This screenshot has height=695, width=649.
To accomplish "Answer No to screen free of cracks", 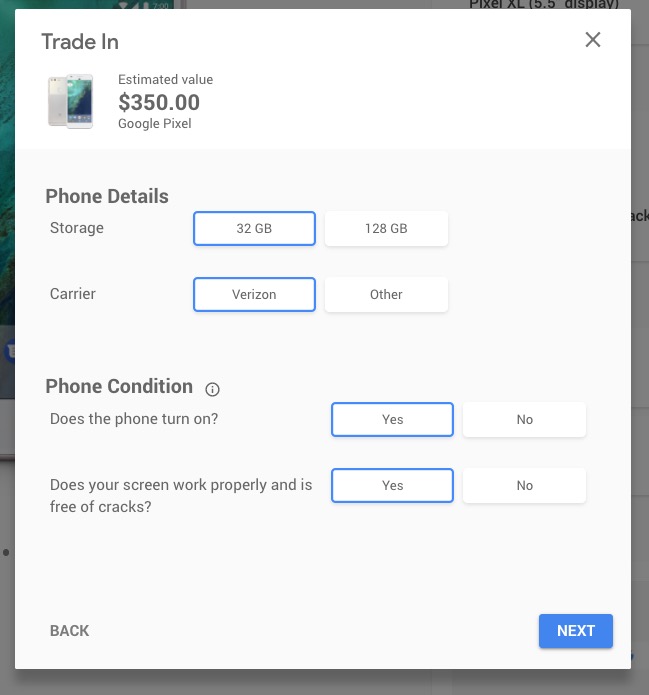I will coord(524,485).
